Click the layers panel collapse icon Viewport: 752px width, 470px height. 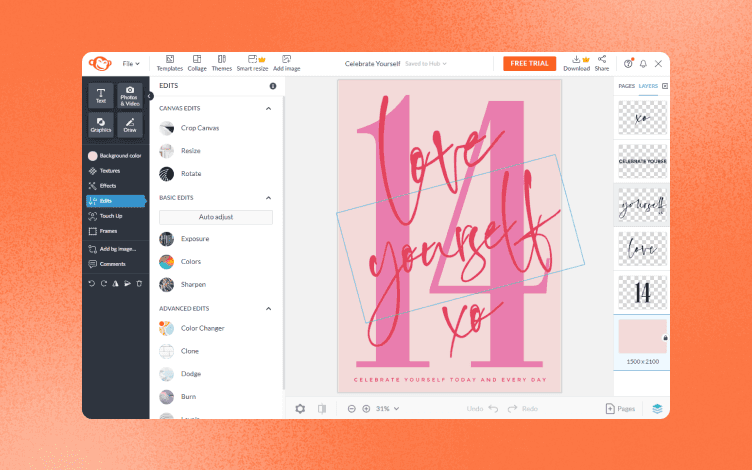click(x=665, y=86)
